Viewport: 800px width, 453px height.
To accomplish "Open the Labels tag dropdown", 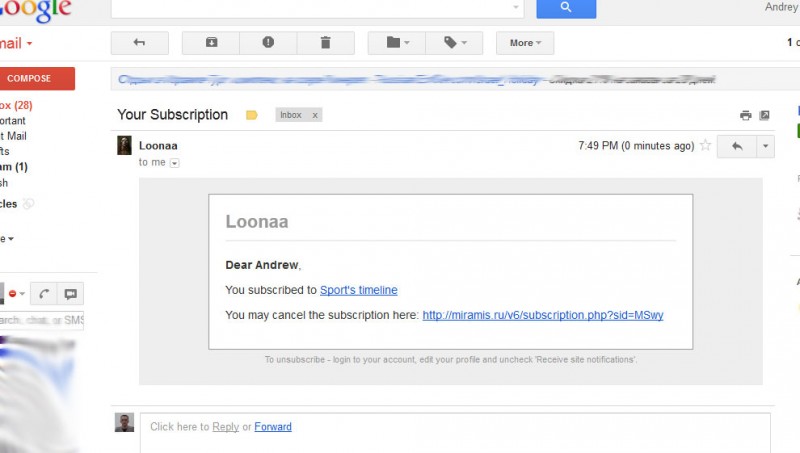I will click(x=454, y=43).
